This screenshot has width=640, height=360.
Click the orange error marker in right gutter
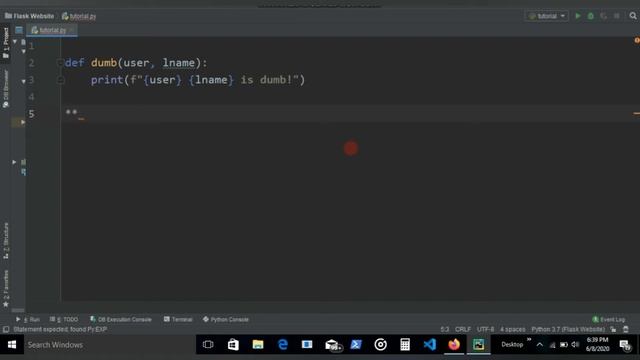pyautogui.click(x=636, y=113)
